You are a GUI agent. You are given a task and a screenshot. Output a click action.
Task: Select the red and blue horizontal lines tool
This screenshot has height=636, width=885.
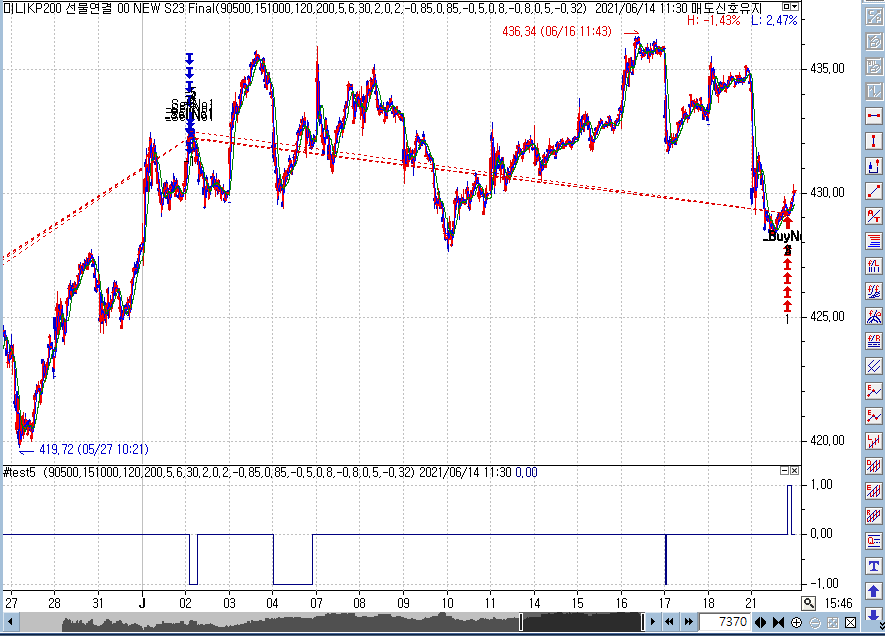[874, 240]
